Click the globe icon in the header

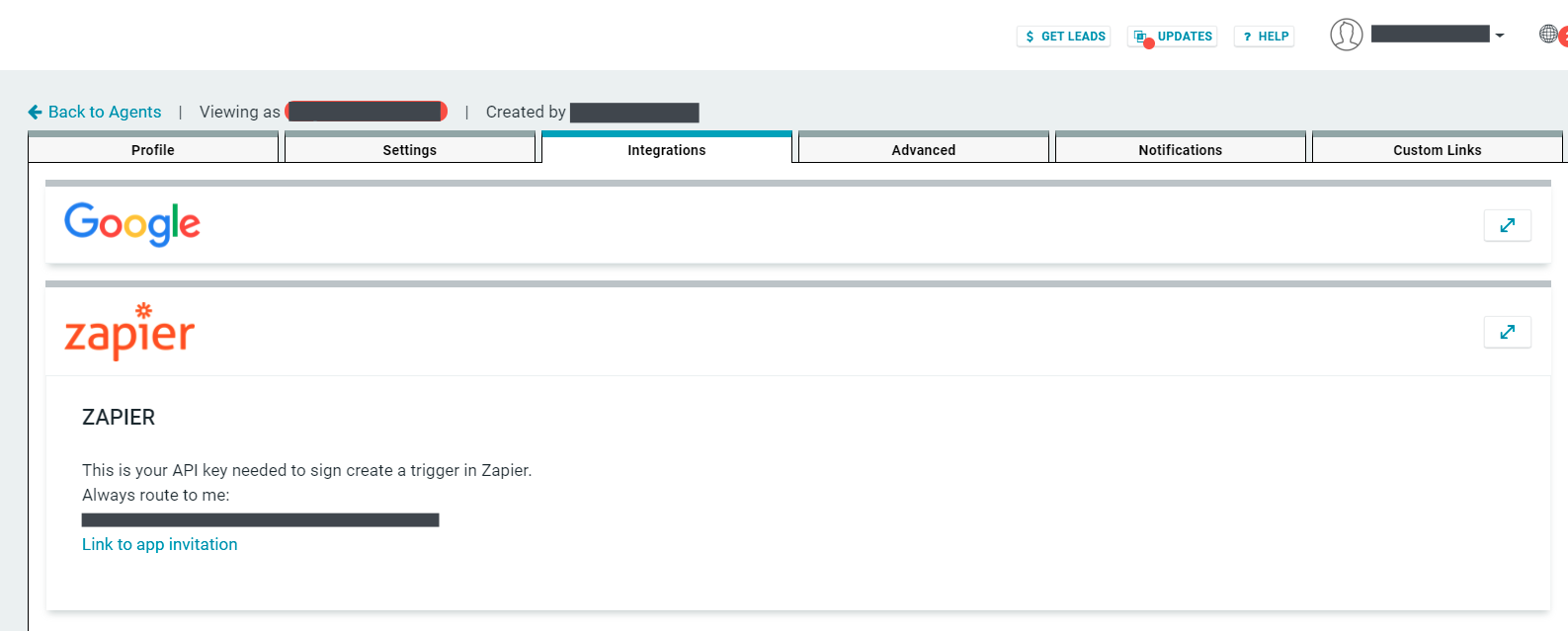pos(1548,35)
